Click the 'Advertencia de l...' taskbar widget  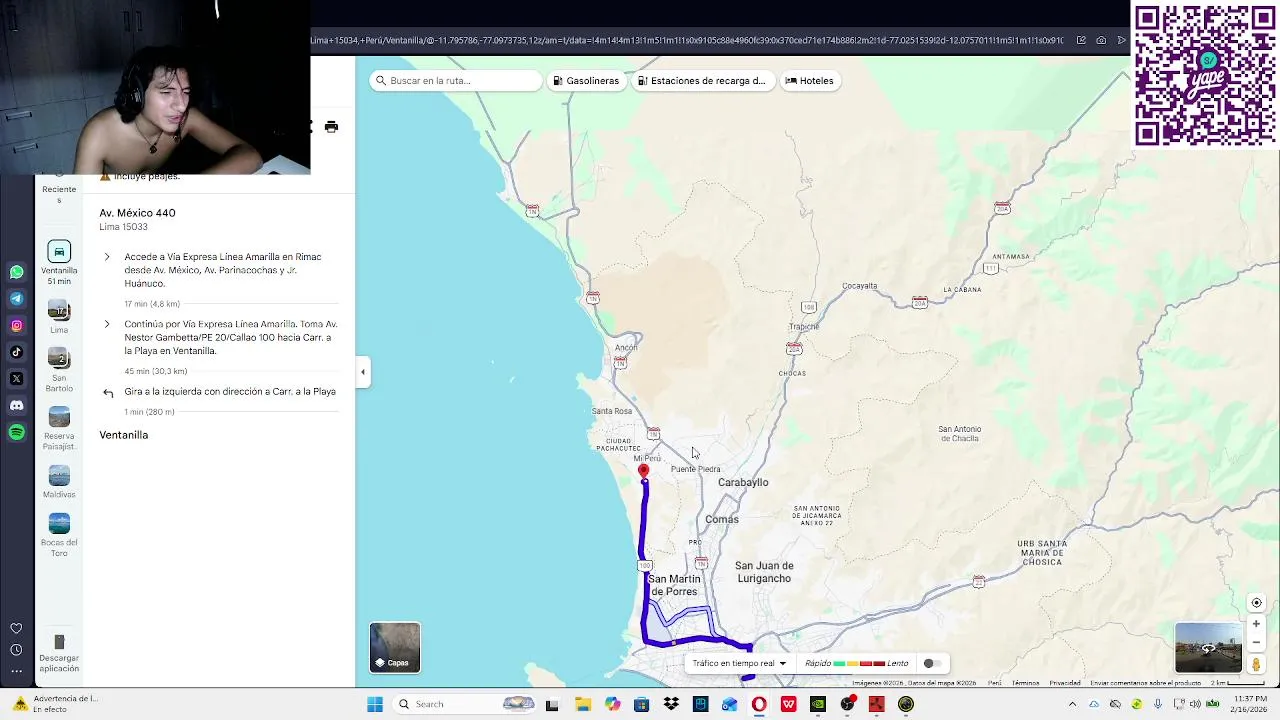pyautogui.click(x=56, y=704)
